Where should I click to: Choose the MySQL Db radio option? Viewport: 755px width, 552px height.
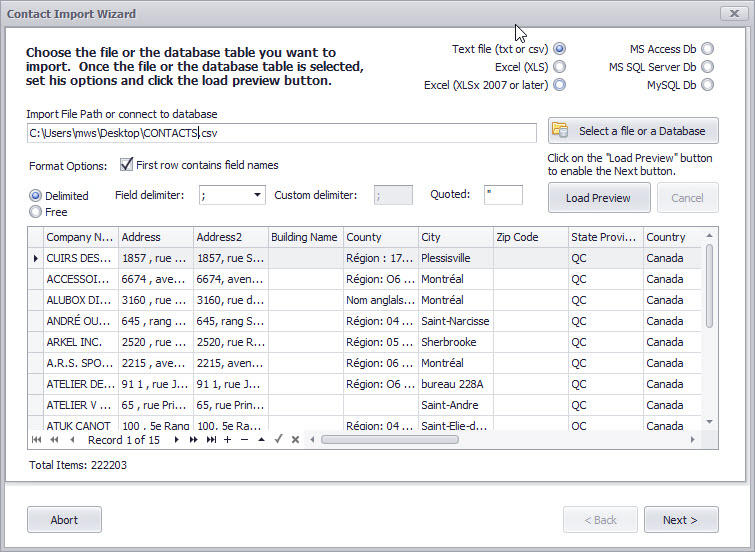(x=708, y=85)
